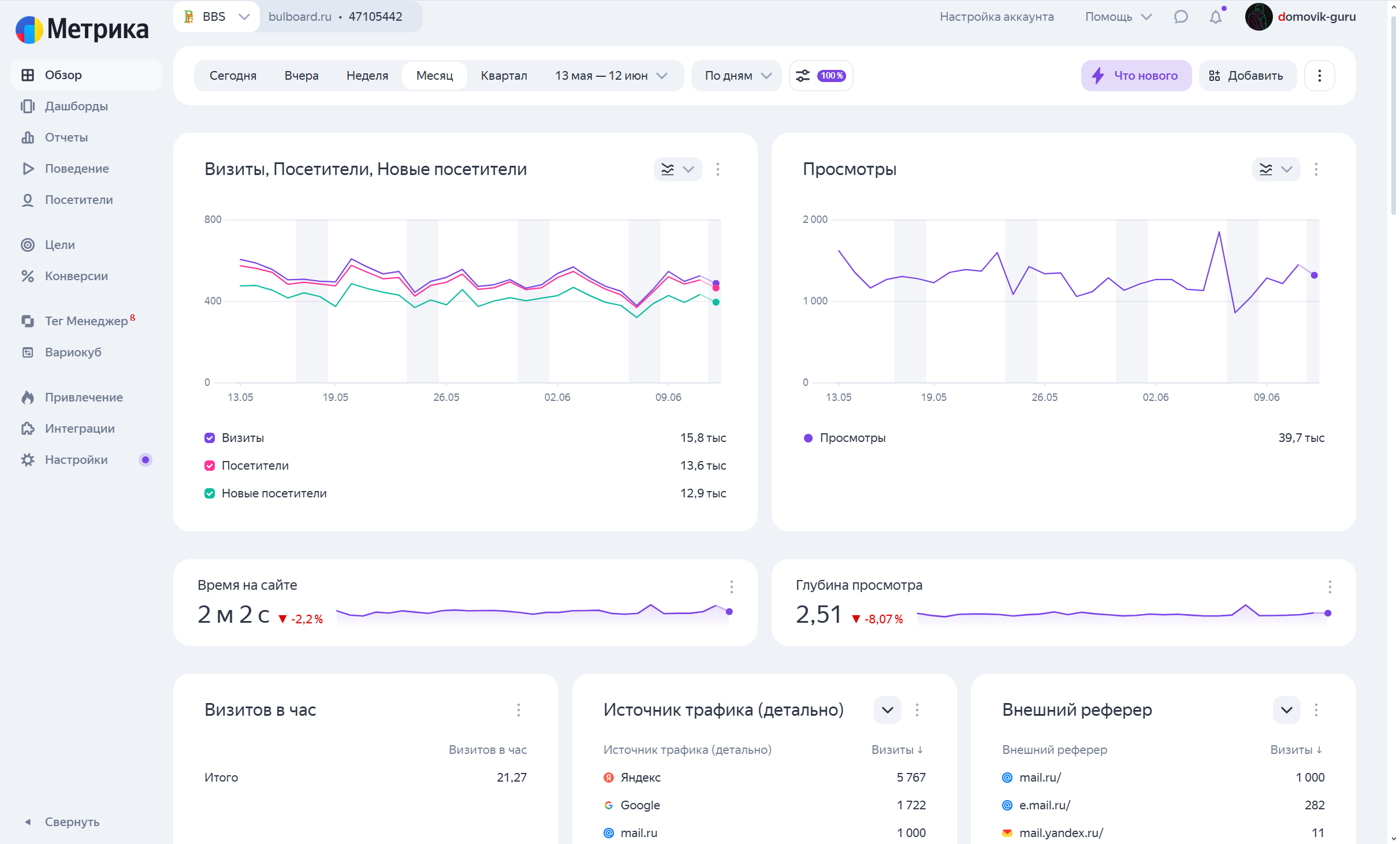Image resolution: width=1400 pixels, height=844 pixels.
Task: Open the 13 мая — 12 июн date range dropdown
Action: point(610,76)
